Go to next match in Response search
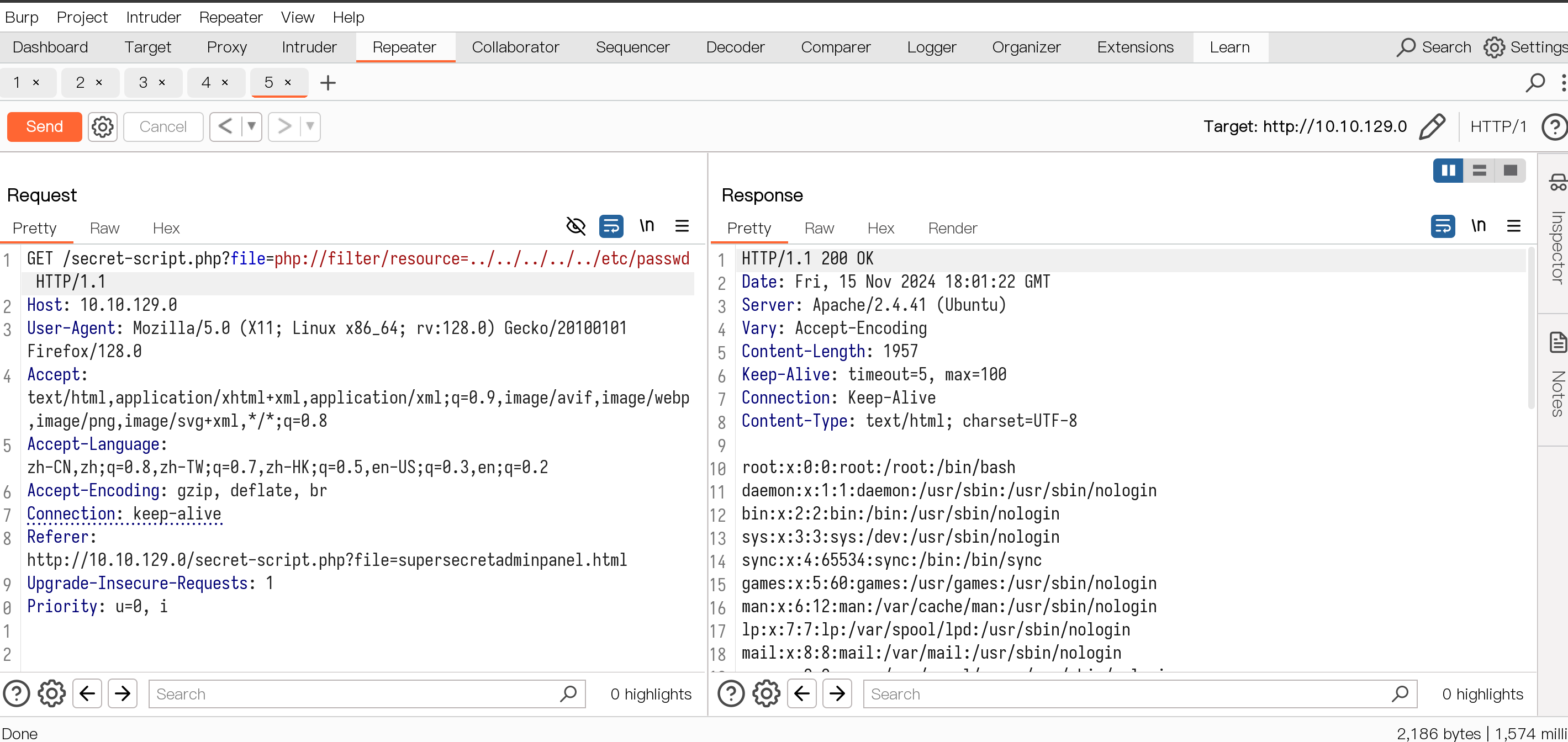The height and width of the screenshot is (742, 1568). click(x=837, y=693)
